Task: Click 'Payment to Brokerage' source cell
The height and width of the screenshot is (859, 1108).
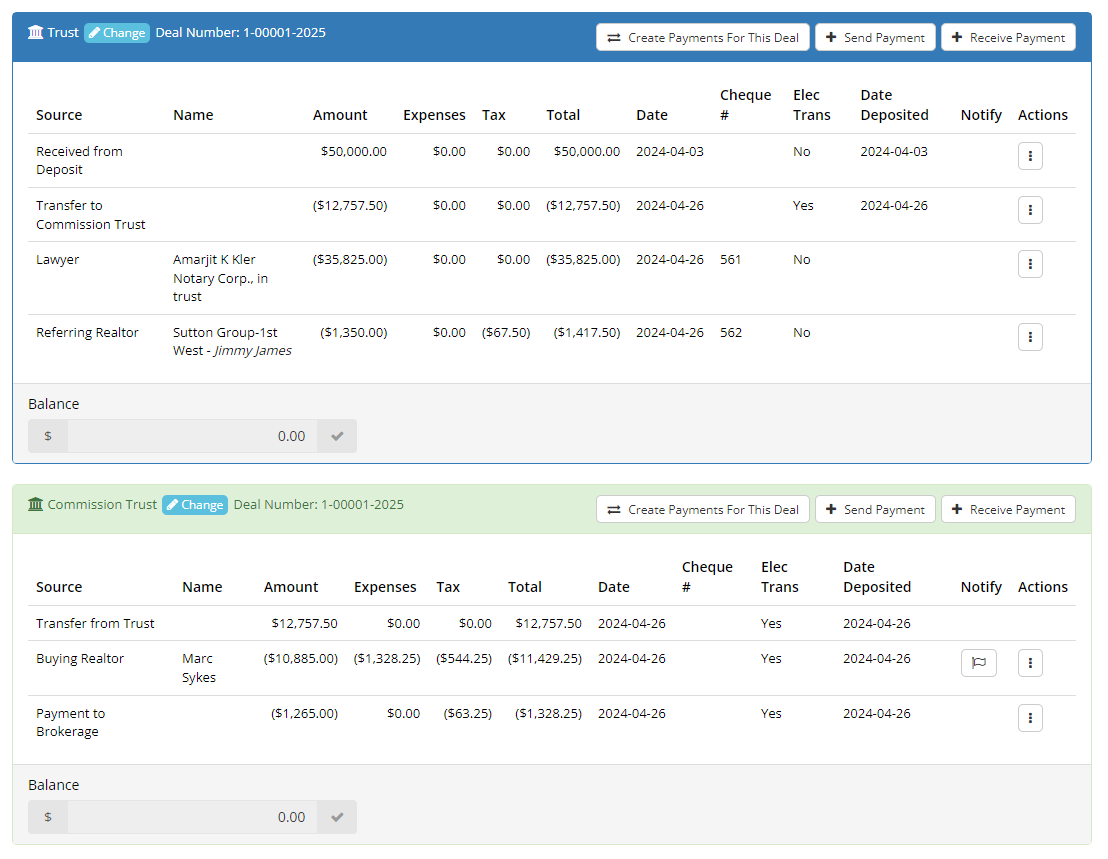Action: [x=70, y=722]
